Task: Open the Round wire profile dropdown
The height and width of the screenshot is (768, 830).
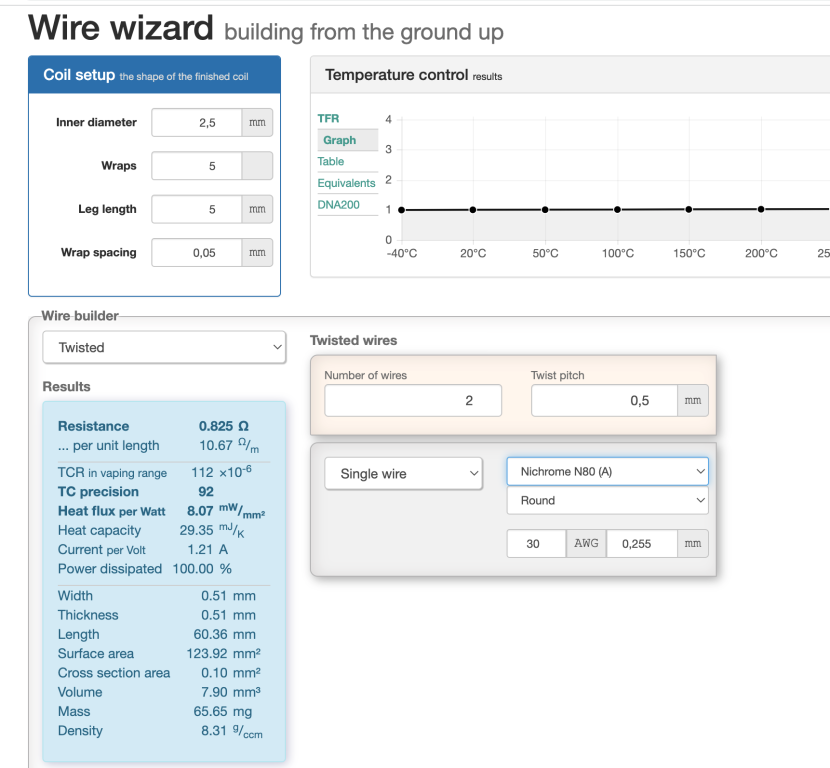Action: pyautogui.click(x=607, y=501)
